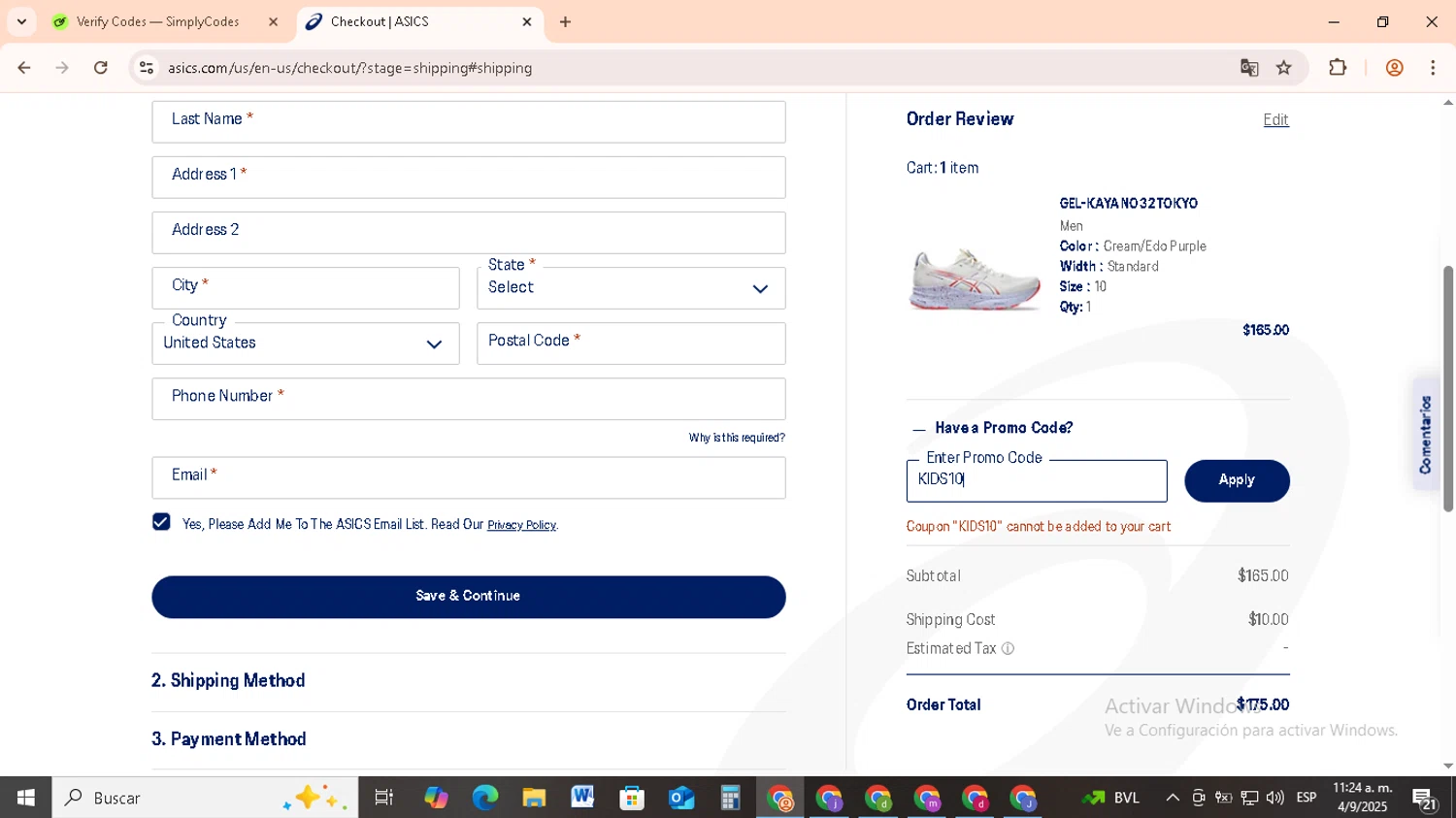Click the browser back arrow
Viewport: 1456px width, 818px height.
pos(24,68)
